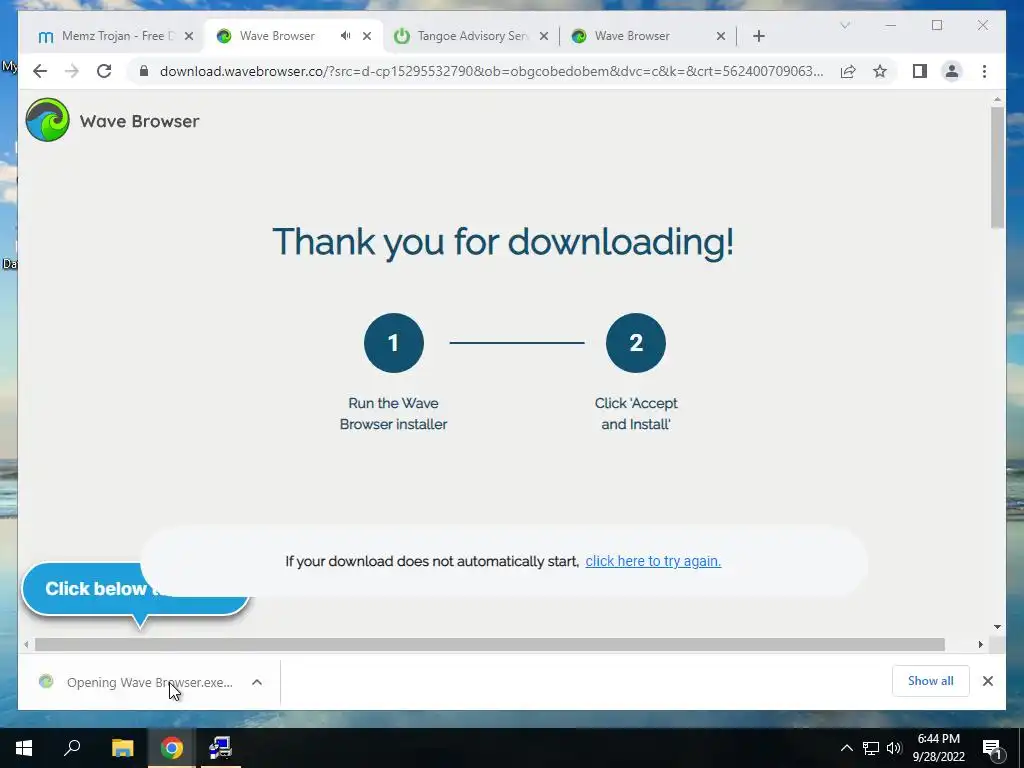Mute the audio on the Wave Browser tab
The width and height of the screenshot is (1024, 768).
click(345, 36)
